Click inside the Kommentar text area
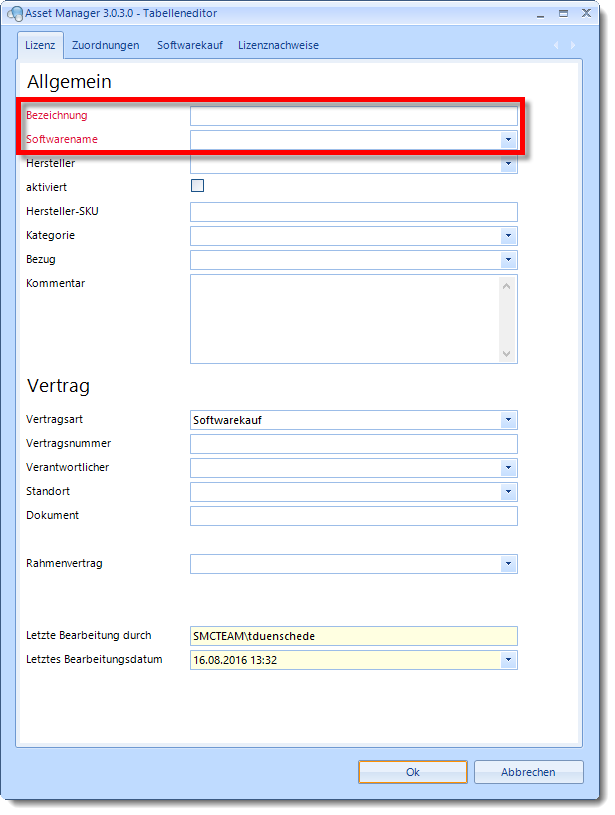This screenshot has height=815, width=615. point(345,319)
